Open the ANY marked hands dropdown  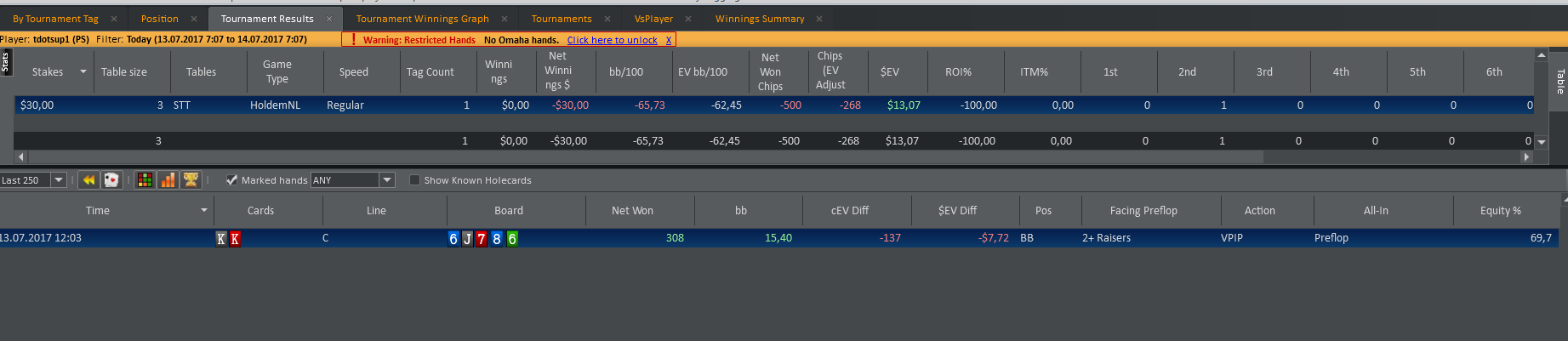387,180
